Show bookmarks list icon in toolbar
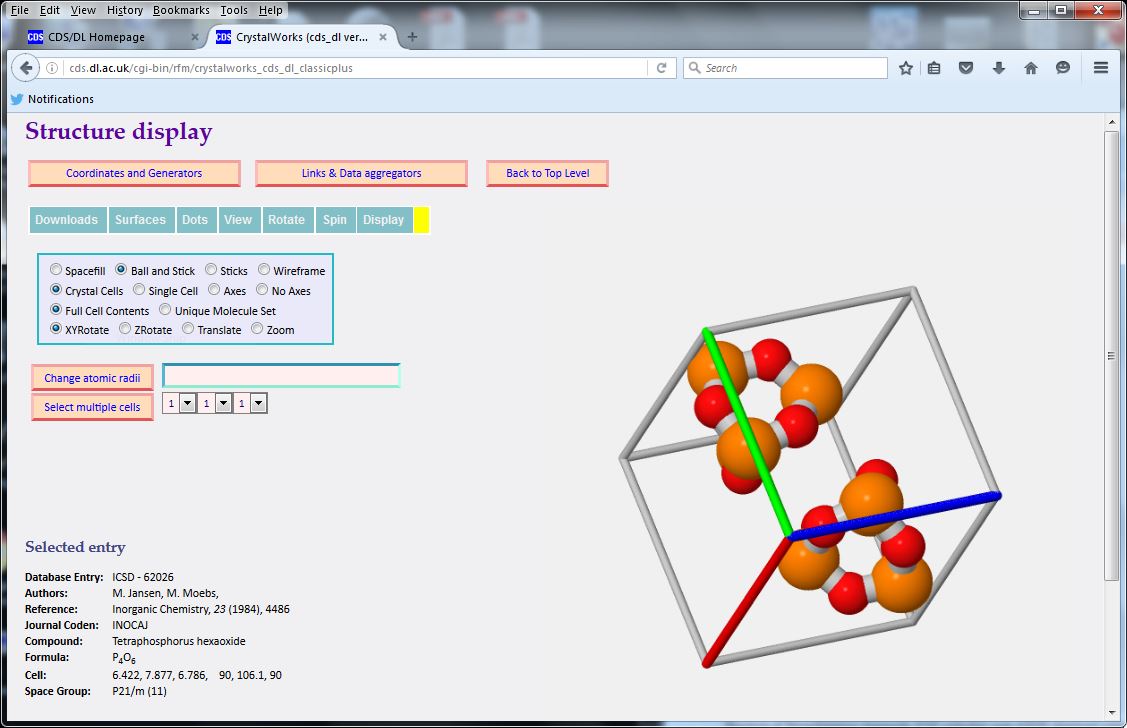 click(x=934, y=68)
